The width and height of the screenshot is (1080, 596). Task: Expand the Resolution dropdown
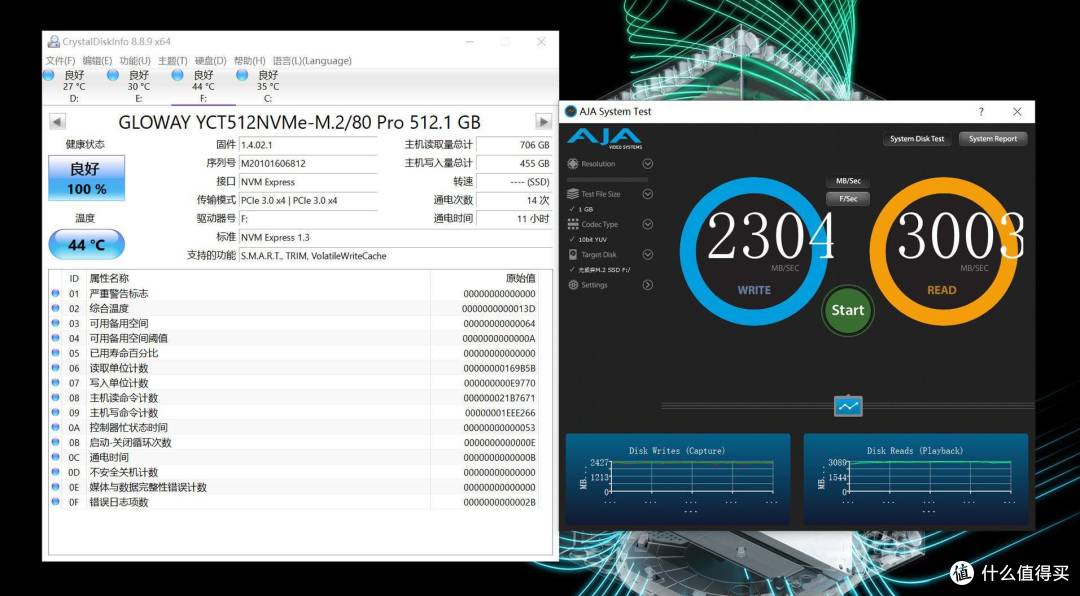pos(647,164)
